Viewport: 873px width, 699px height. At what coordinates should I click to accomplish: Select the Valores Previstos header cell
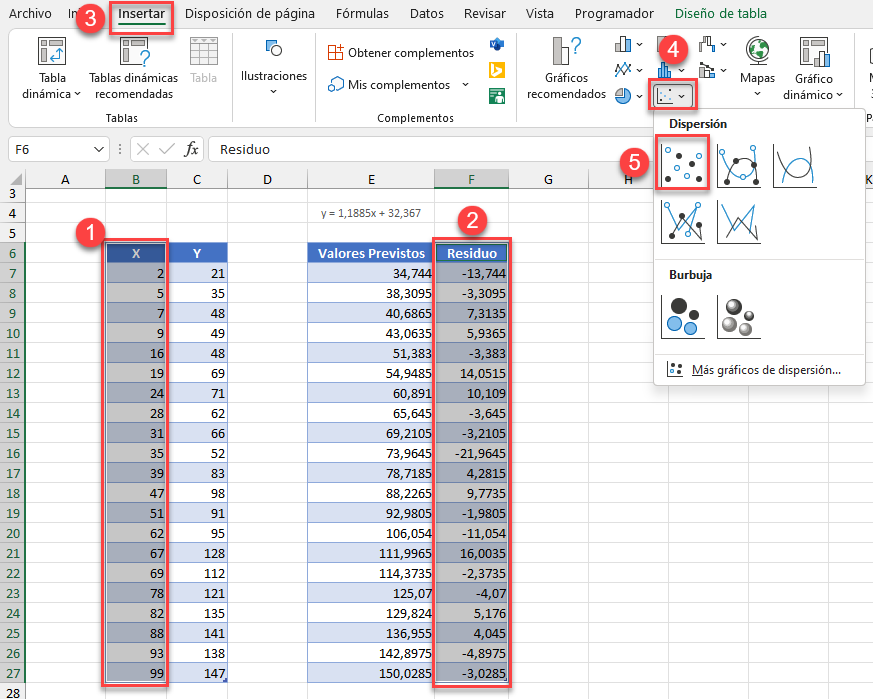click(x=371, y=253)
